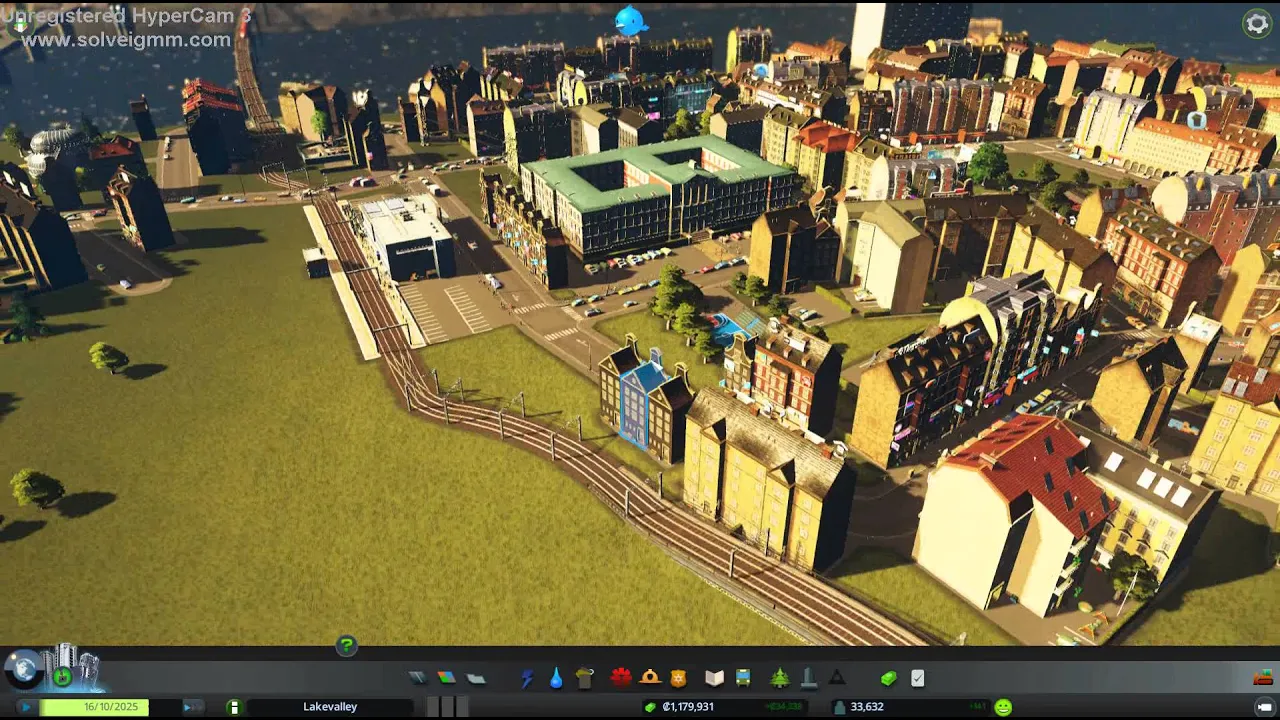Screen dimensions: 1280x720
Task: Click the Lakevalley city name field
Action: click(x=329, y=707)
